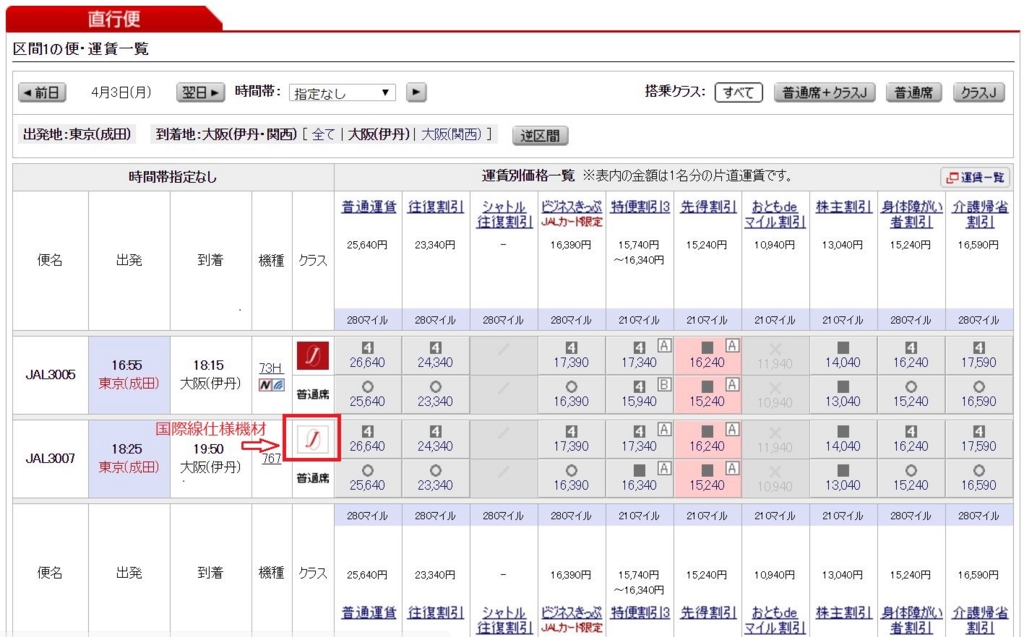Open the 運賃一覧 fare list popup

coord(976,177)
